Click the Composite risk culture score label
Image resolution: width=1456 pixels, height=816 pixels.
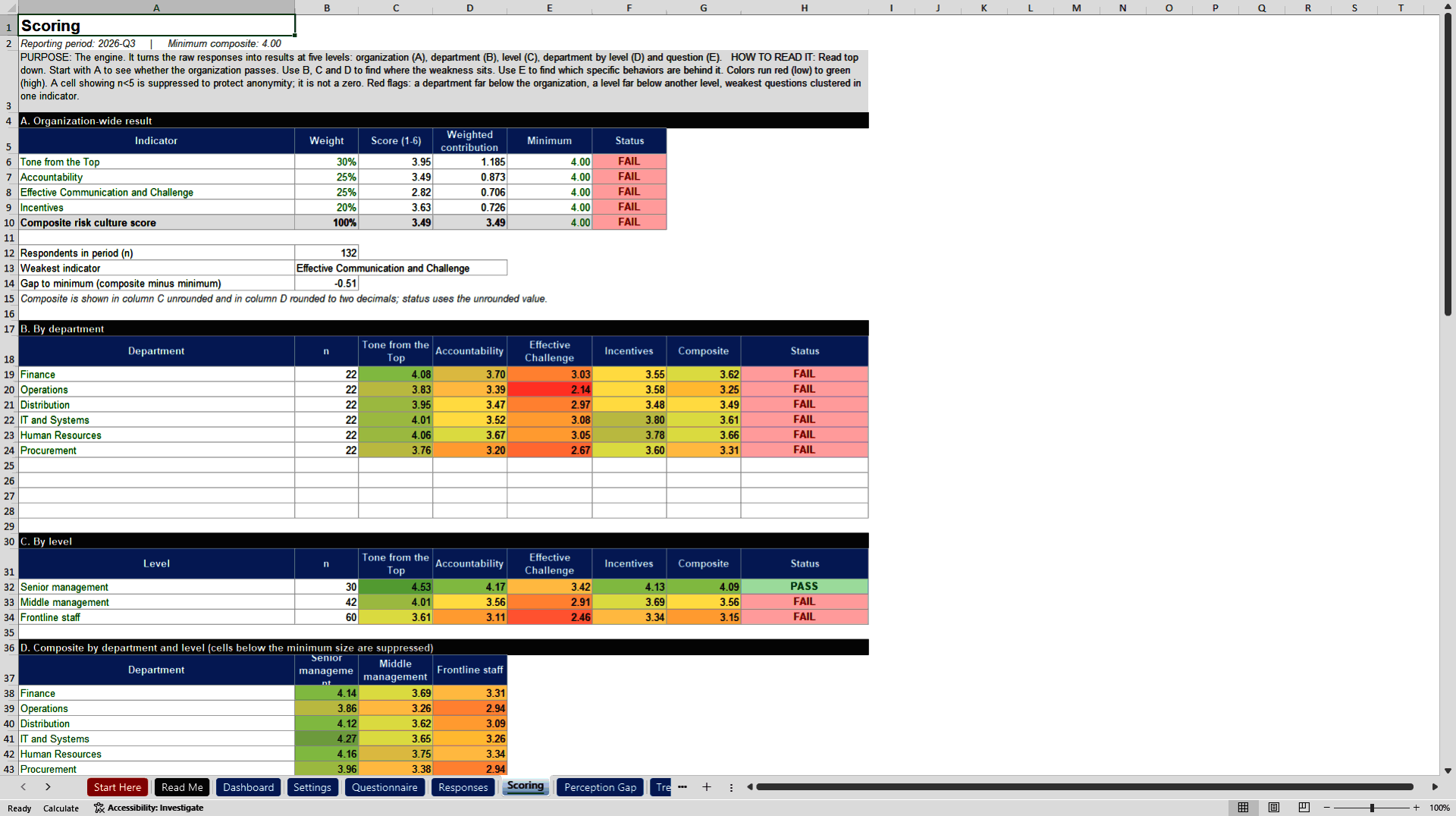pyautogui.click(x=157, y=223)
